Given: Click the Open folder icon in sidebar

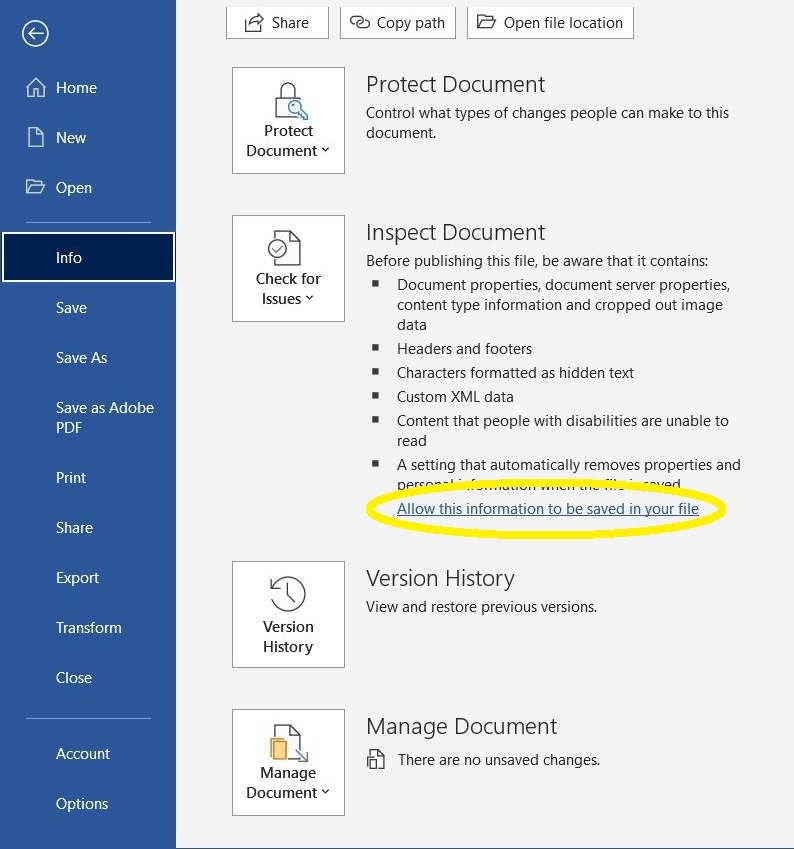Looking at the screenshot, I should point(35,187).
